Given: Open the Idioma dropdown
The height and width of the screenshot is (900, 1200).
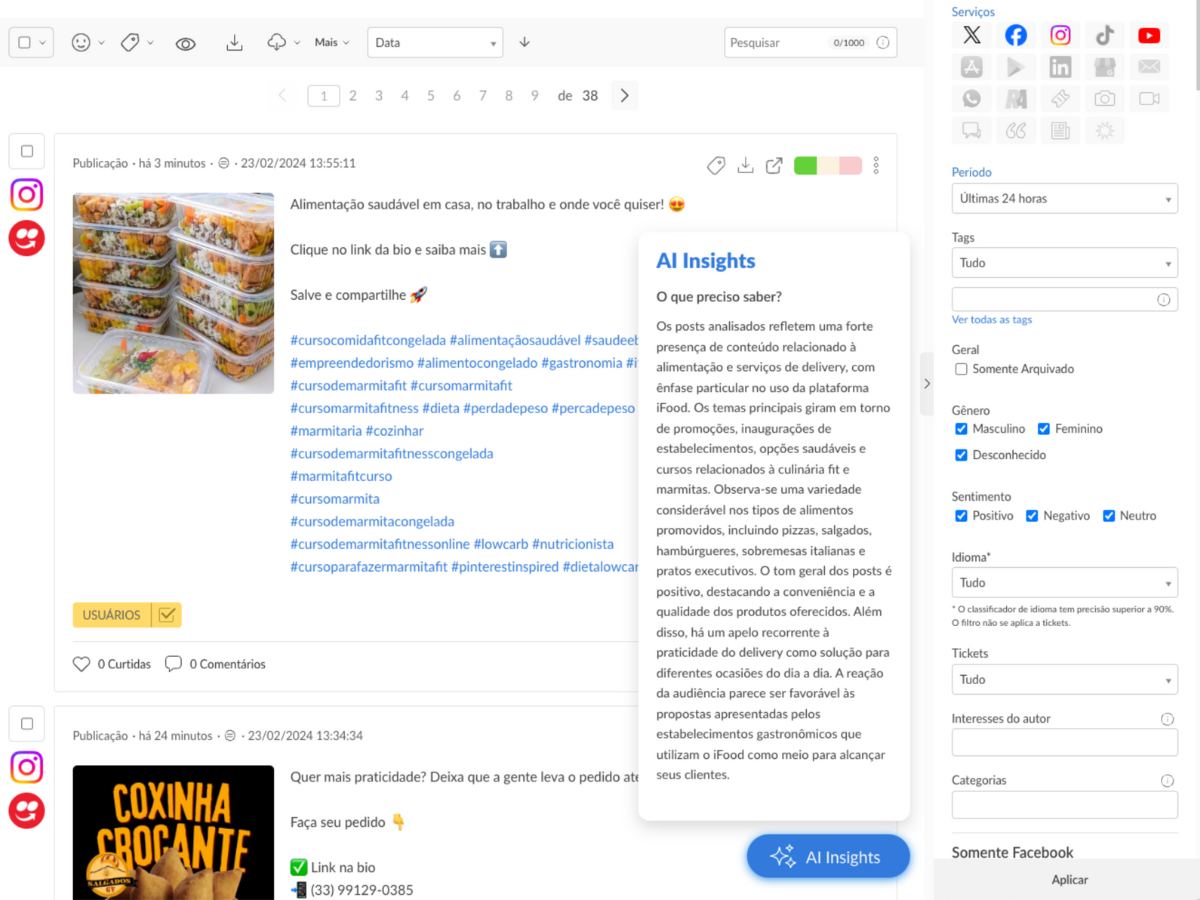Looking at the screenshot, I should click(x=1064, y=582).
